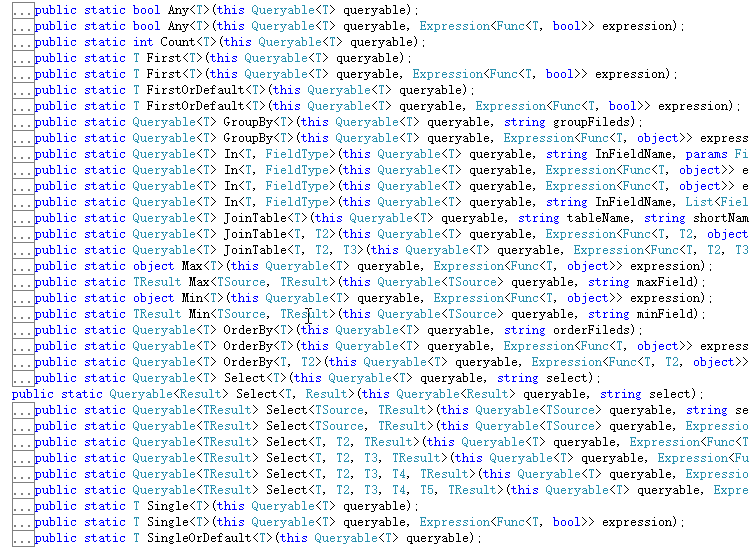
Task: Expand the object Max<T> method block
Action: tap(22, 266)
